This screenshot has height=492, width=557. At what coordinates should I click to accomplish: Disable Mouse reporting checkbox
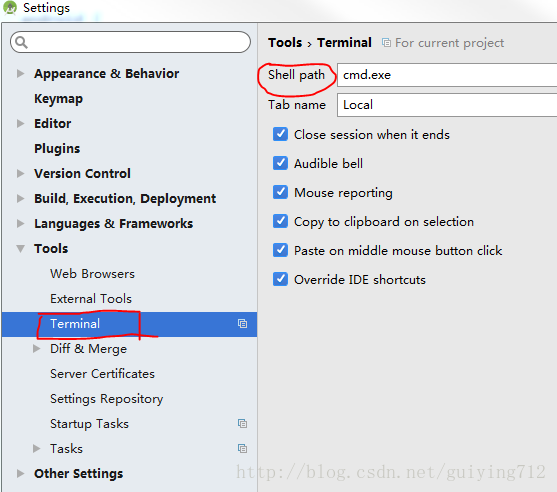[x=280, y=192]
